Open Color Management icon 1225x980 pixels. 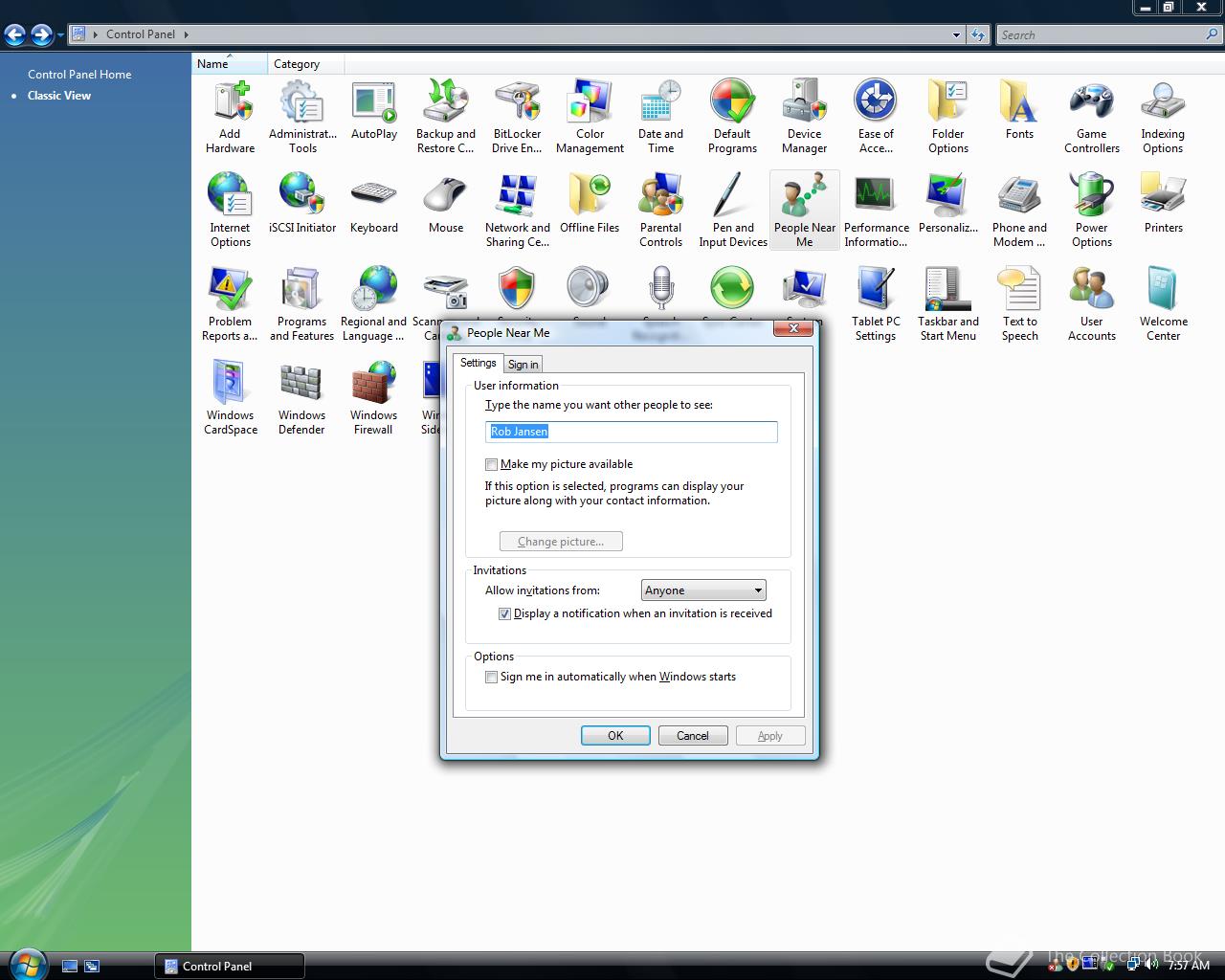click(x=590, y=117)
